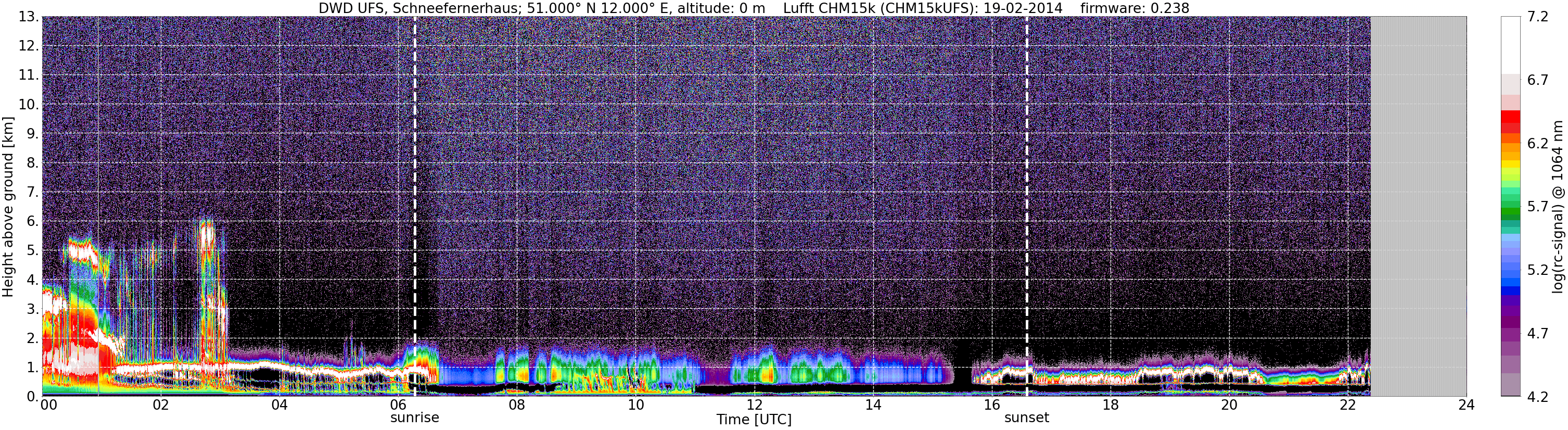Click the height axis tick '1.'
Viewport: 1568px width, 430px height.
pyautogui.click(x=33, y=367)
